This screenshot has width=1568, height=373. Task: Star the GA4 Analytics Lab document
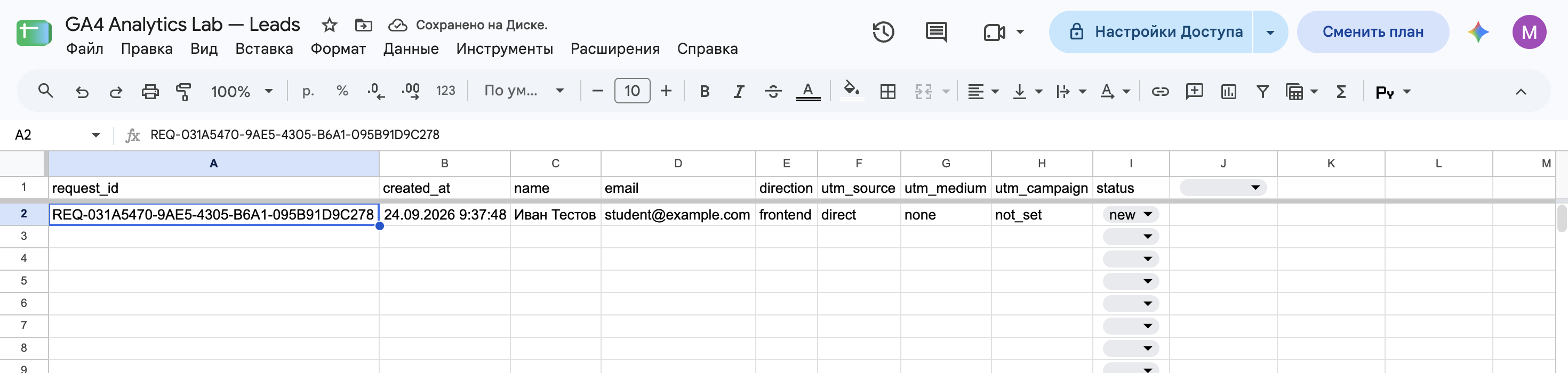click(329, 25)
